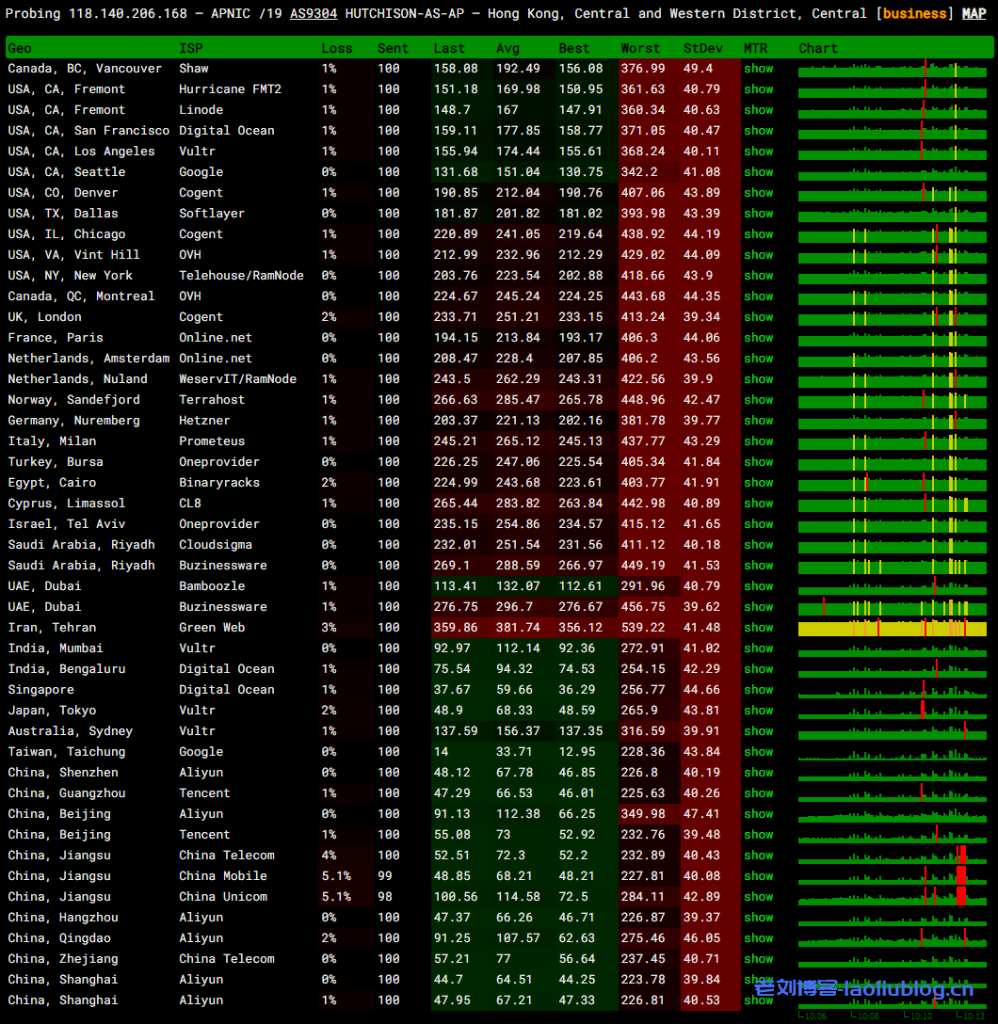Screen dimensions: 998x1024
Task: Show MTR for Jiangsu China Mobile row
Action: pyautogui.click(x=758, y=876)
